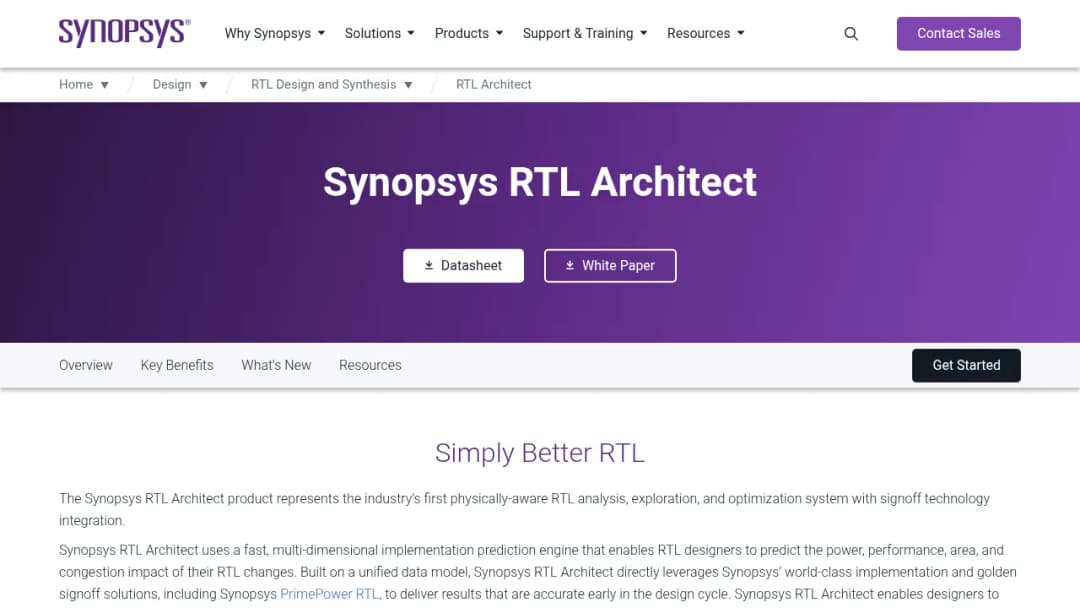Viewport: 1080px width, 608px height.
Task: Click the Get Started button
Action: pos(966,366)
